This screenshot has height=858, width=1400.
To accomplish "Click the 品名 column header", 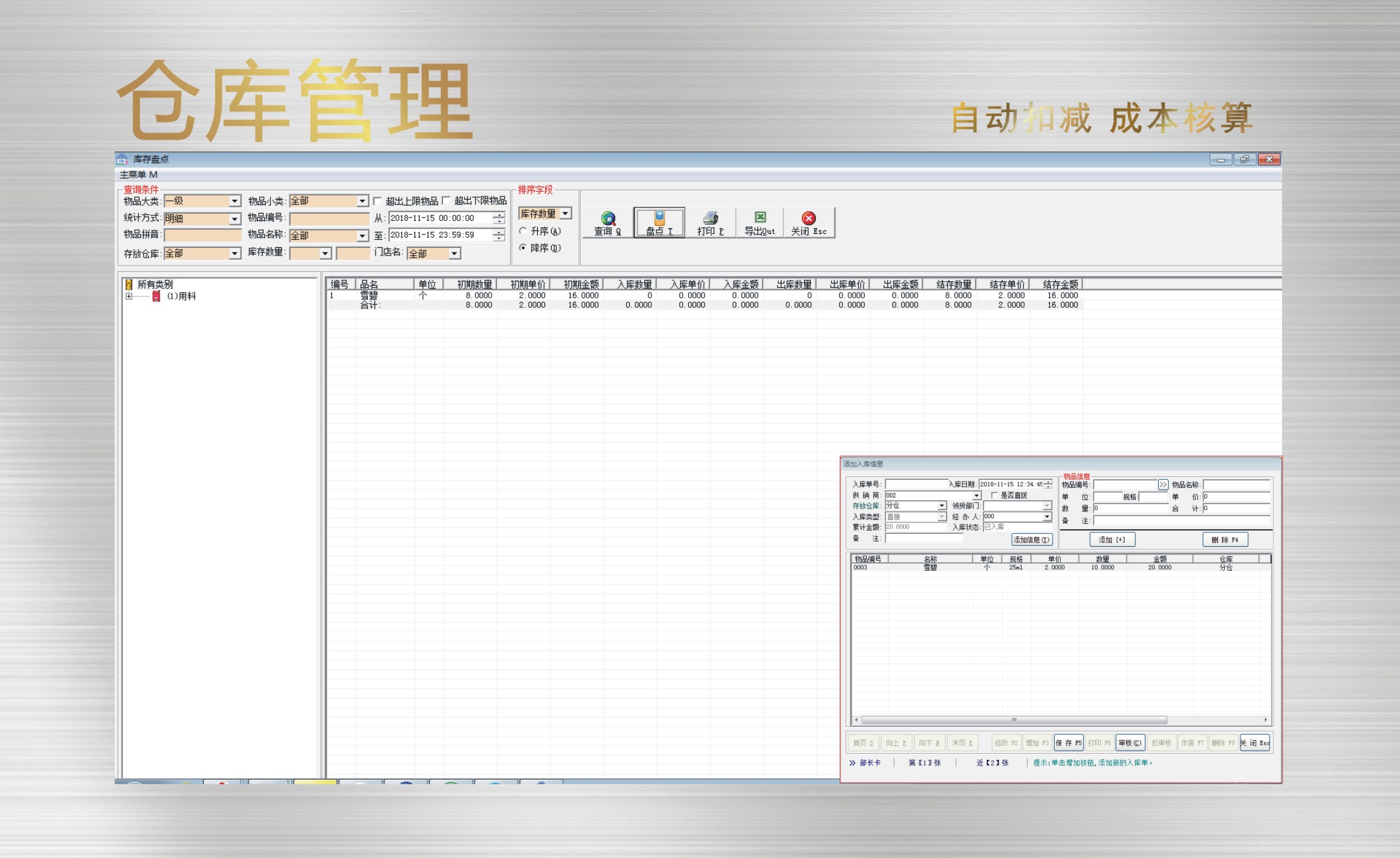I will pos(385,285).
